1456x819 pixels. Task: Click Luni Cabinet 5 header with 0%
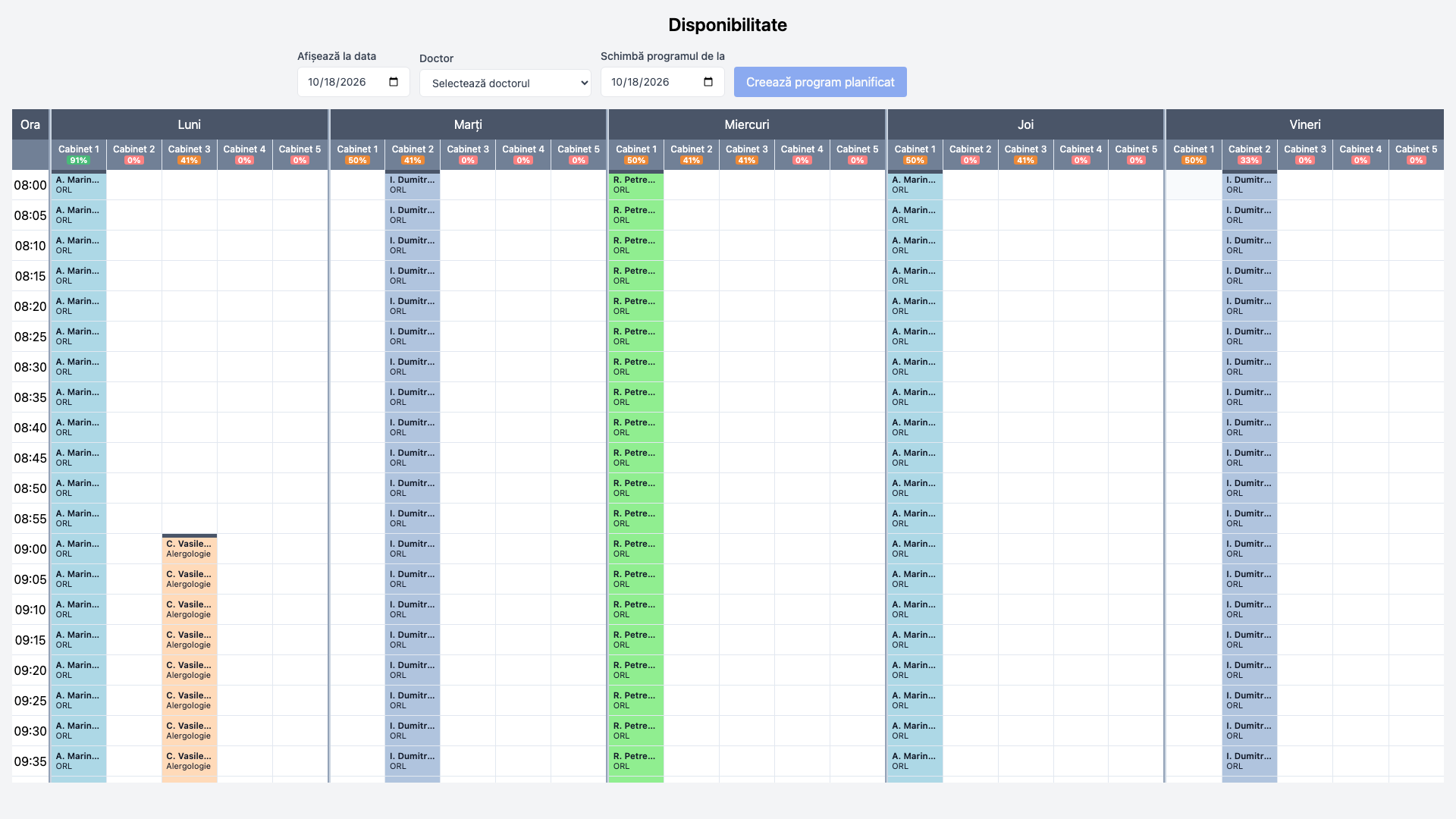click(x=300, y=155)
